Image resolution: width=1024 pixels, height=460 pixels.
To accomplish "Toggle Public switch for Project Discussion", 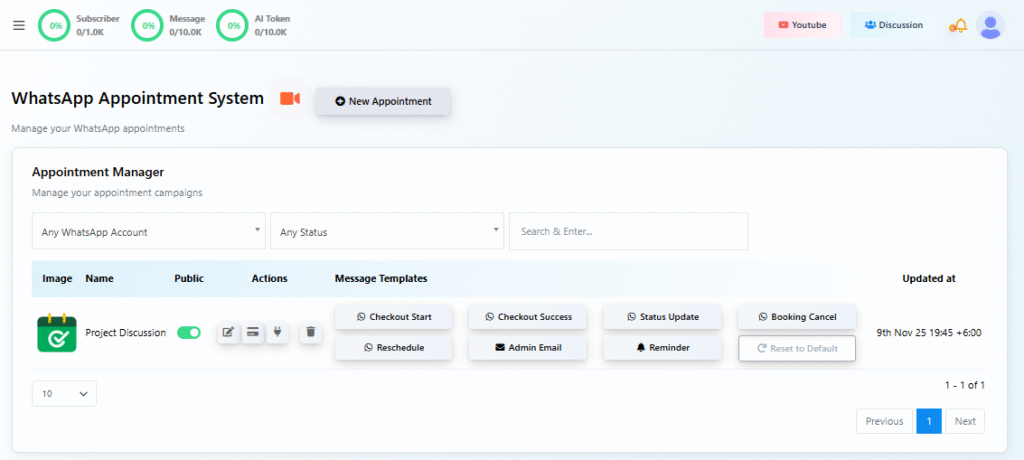I will pyautogui.click(x=189, y=333).
